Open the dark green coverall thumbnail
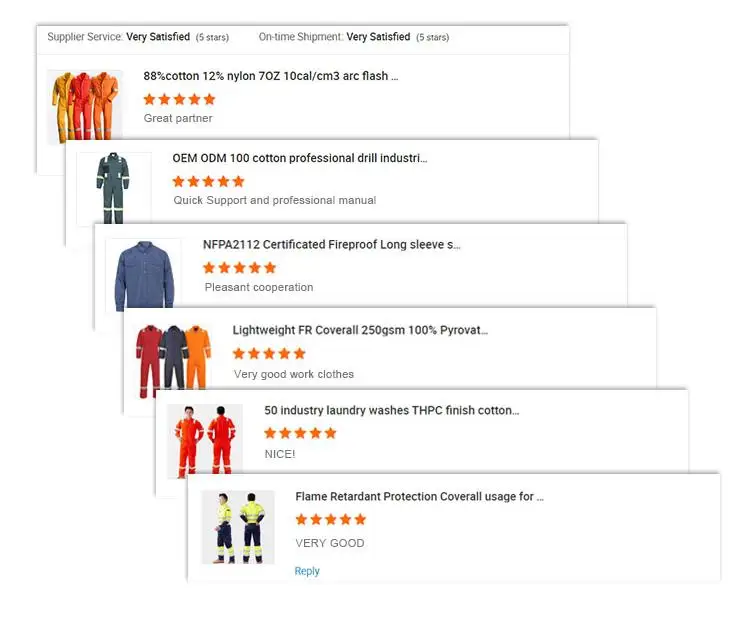 point(114,188)
